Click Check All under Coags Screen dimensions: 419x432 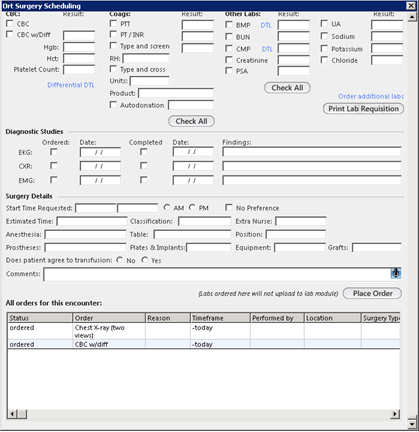(191, 121)
